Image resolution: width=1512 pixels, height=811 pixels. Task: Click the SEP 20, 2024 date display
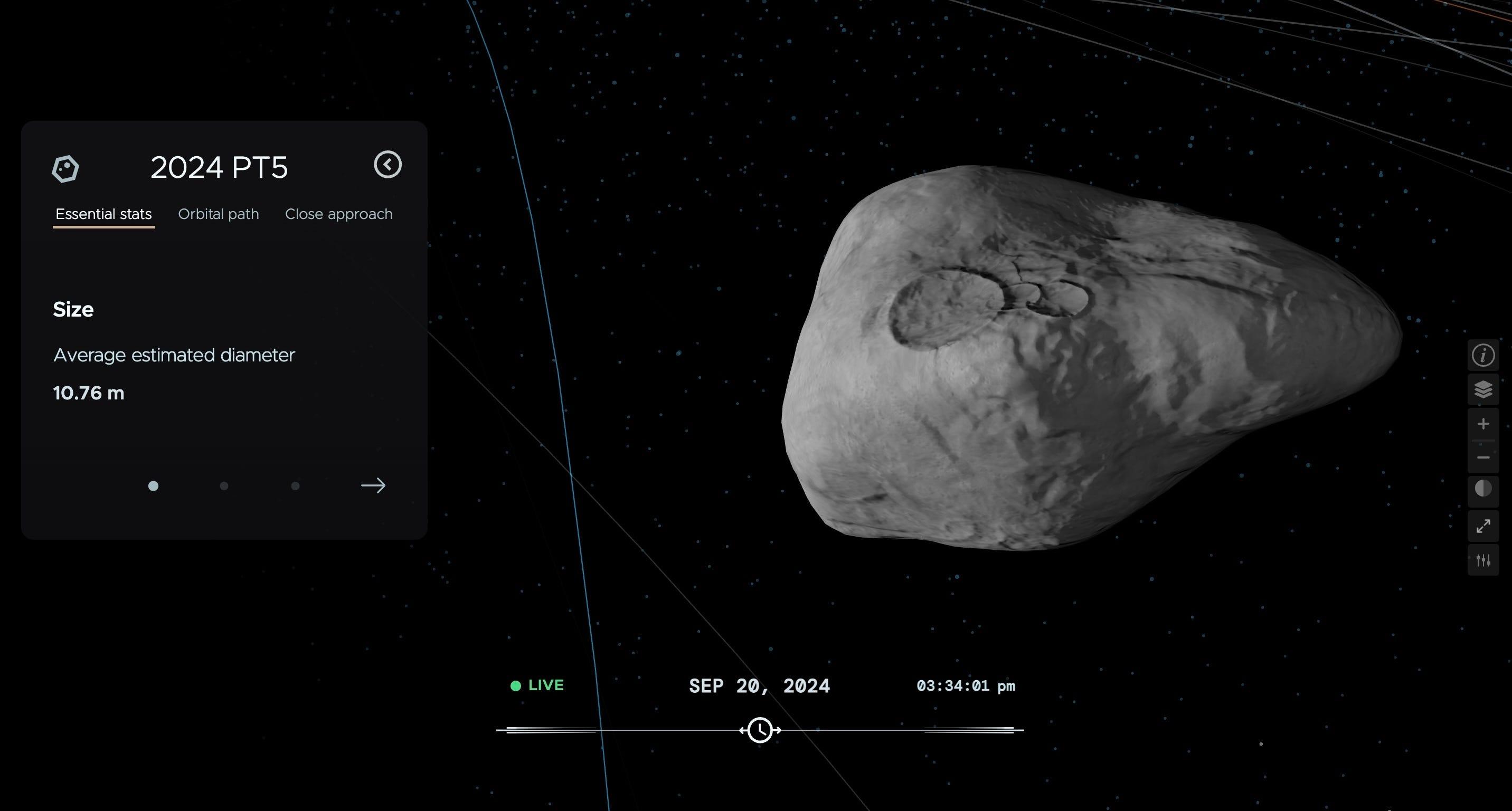[x=759, y=686]
